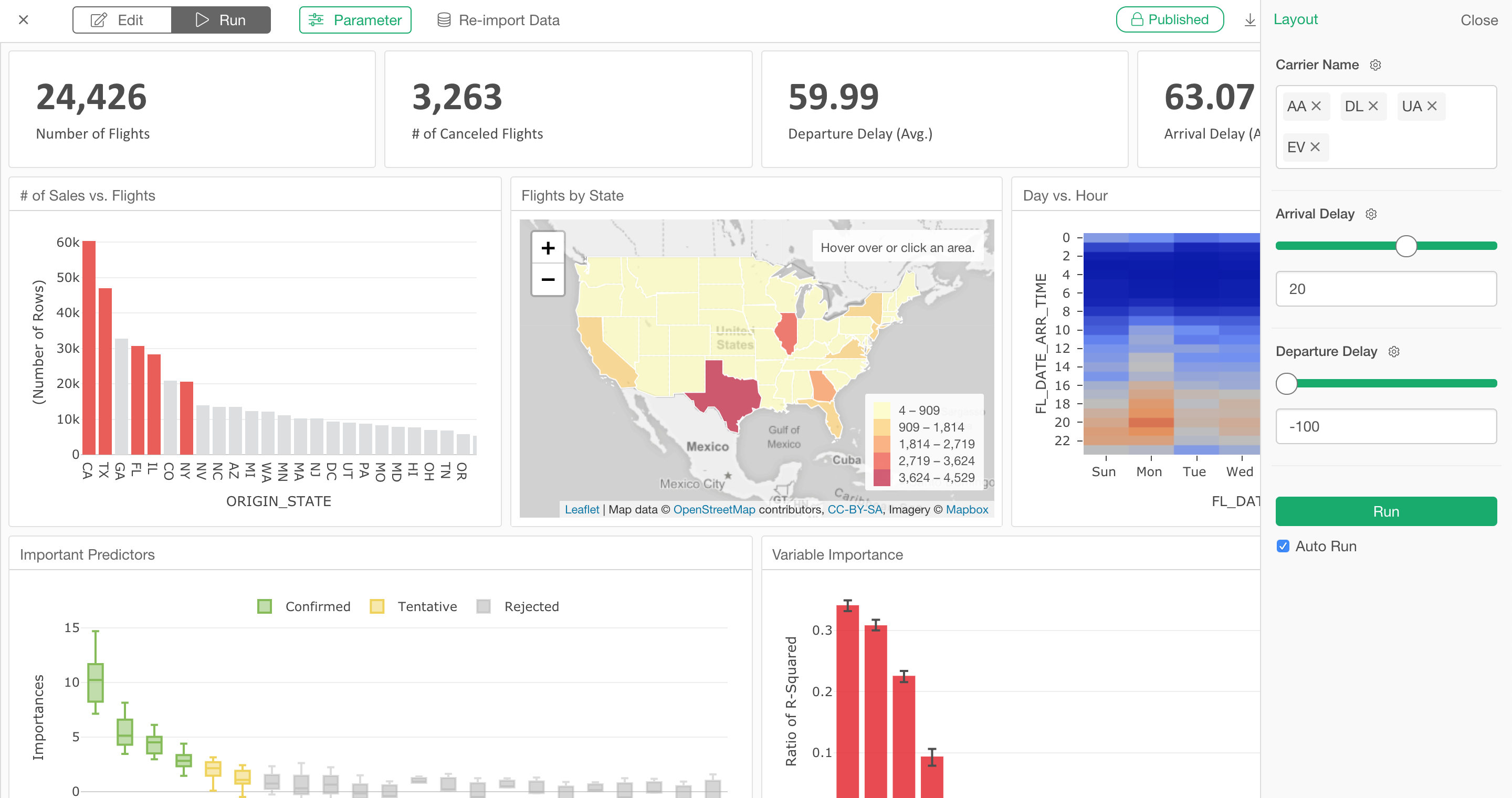The height and width of the screenshot is (798, 1512).
Task: Click the Number of Flights card
Action: point(192,109)
